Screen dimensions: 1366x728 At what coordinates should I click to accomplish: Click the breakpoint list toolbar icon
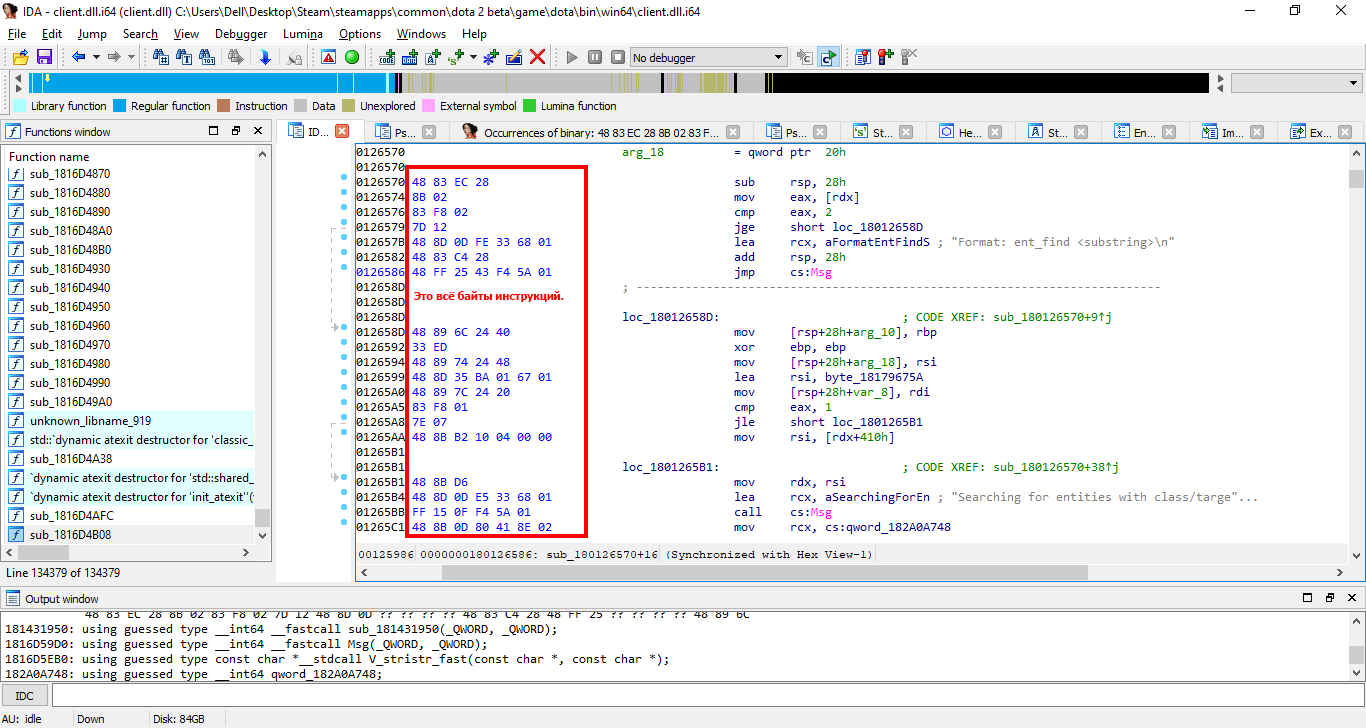click(862, 57)
